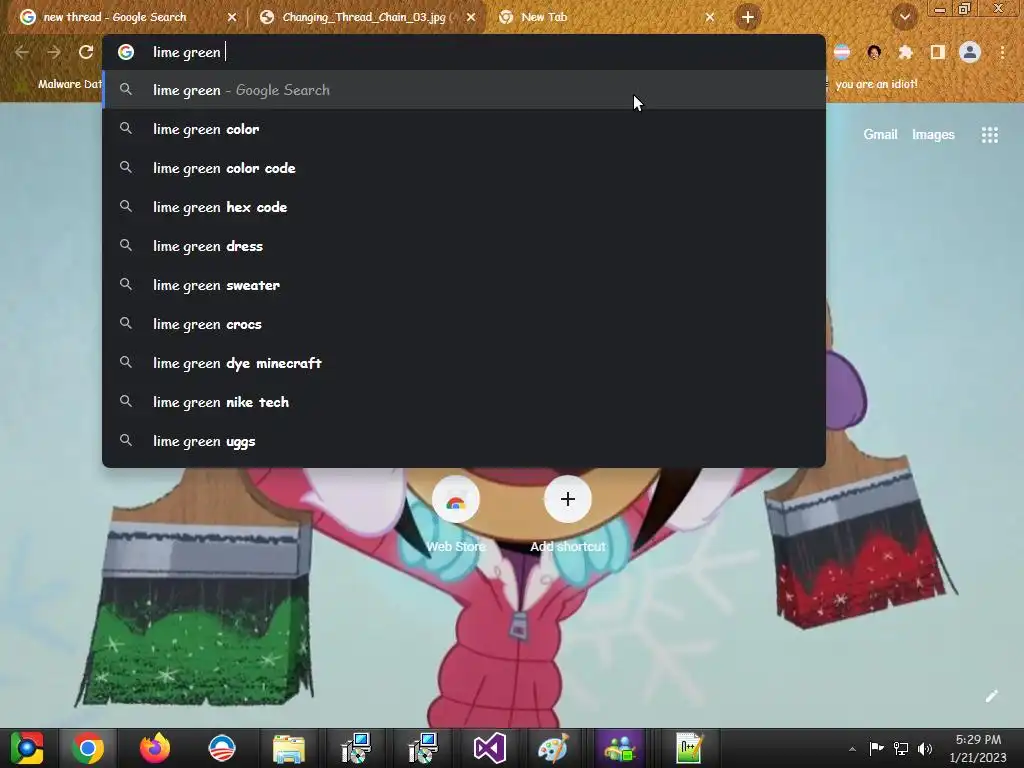
Task: Go back with the left arrow
Action: pos(22,52)
